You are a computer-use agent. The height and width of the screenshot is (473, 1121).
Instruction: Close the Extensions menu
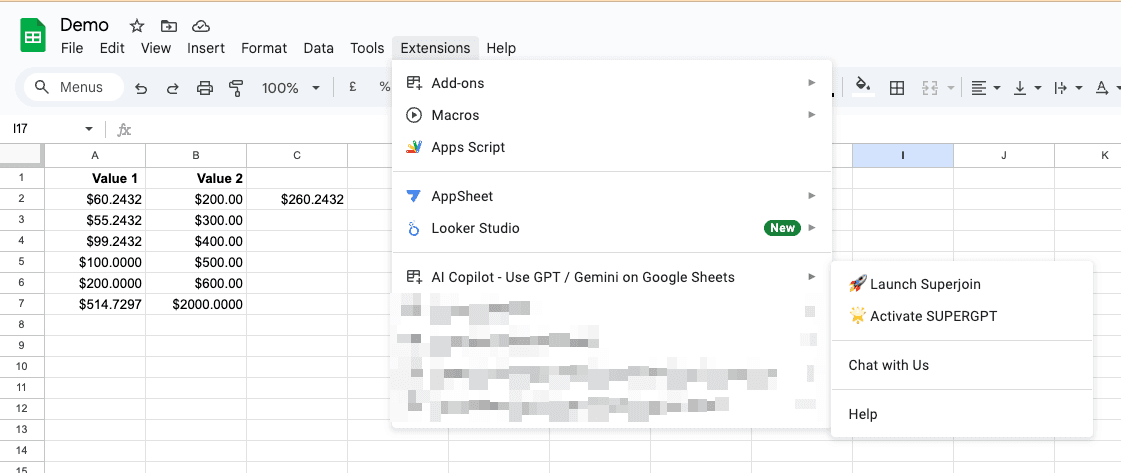pos(435,49)
